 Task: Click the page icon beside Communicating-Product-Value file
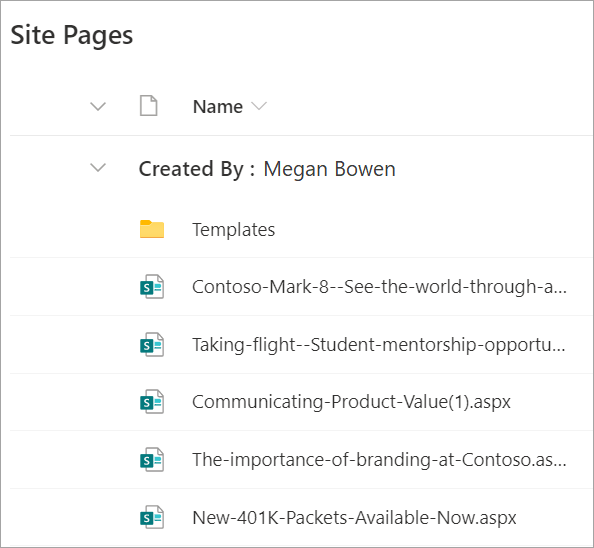[x=152, y=402]
